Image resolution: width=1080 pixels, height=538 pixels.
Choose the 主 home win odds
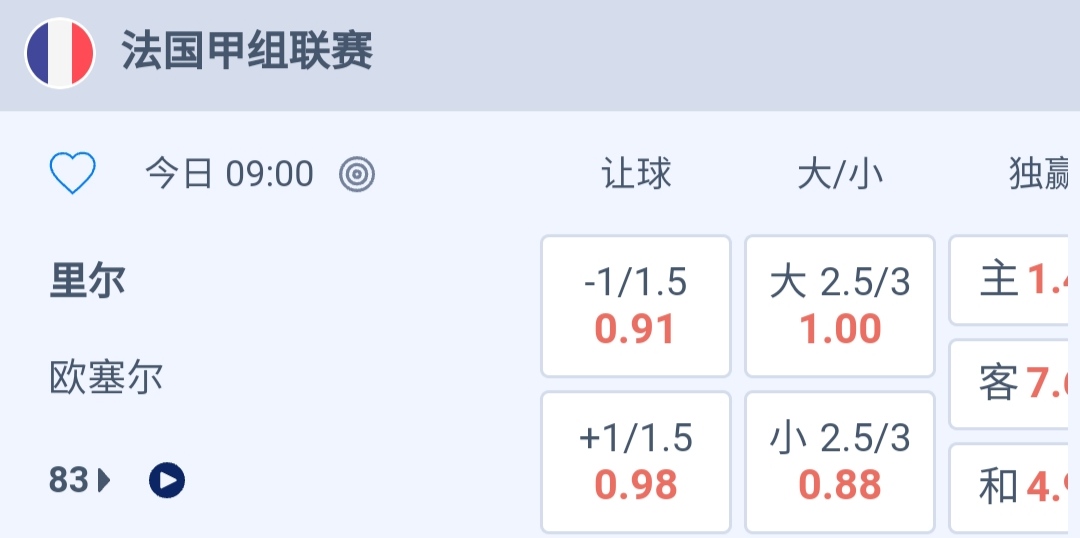(1014, 281)
